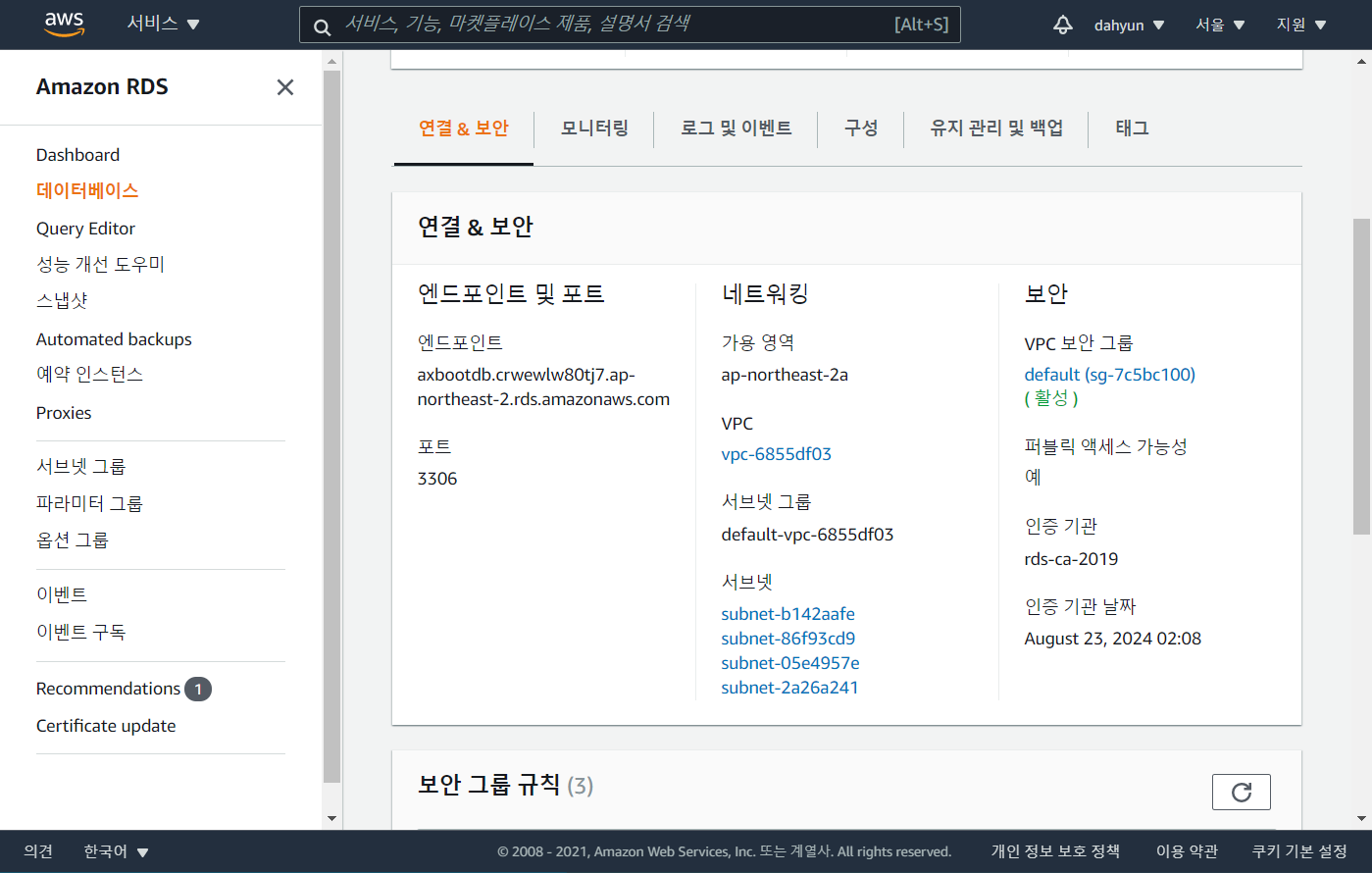Click the default-vpc-6855df03 subnet group value
1372x873 pixels.
(807, 535)
